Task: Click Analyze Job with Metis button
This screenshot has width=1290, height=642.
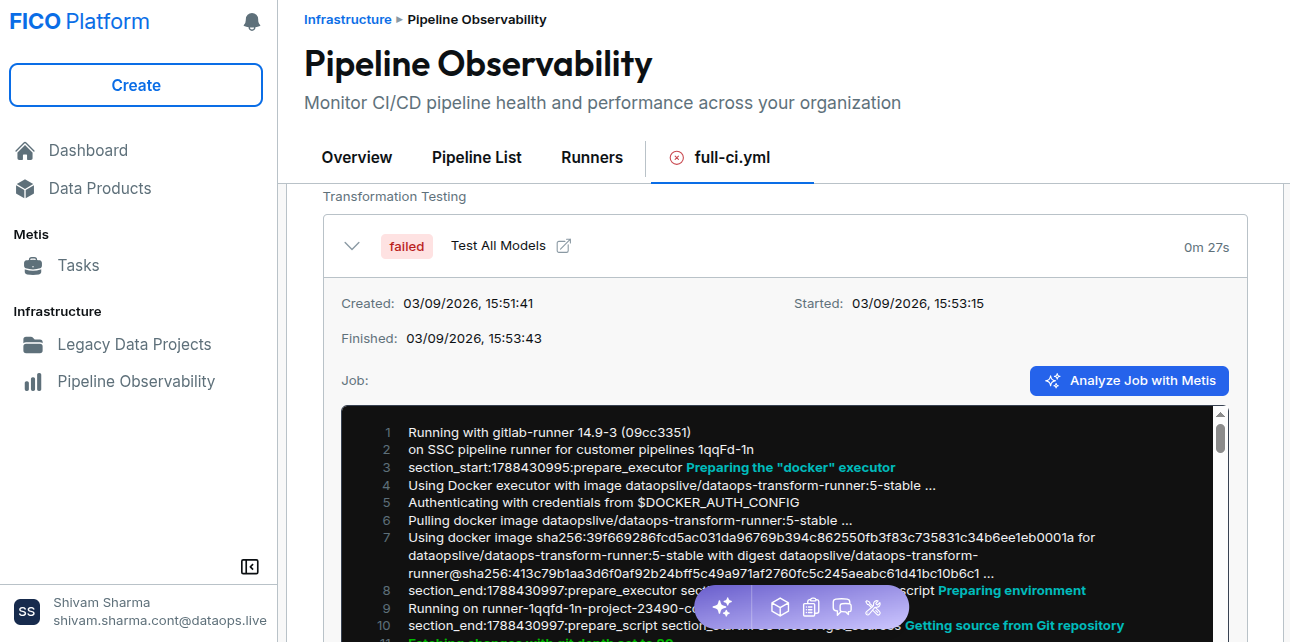Action: 1129,381
